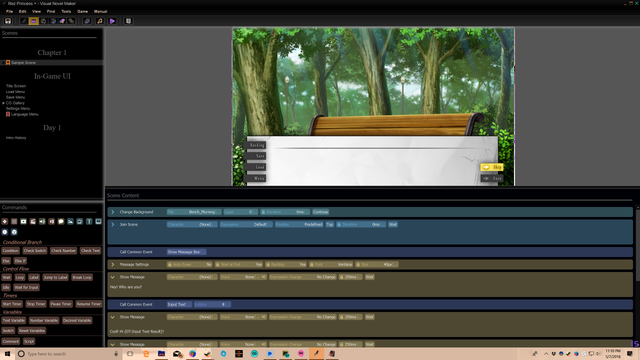Screen dimensions: 640x360
Task: Open the View menu
Action: (36, 11)
